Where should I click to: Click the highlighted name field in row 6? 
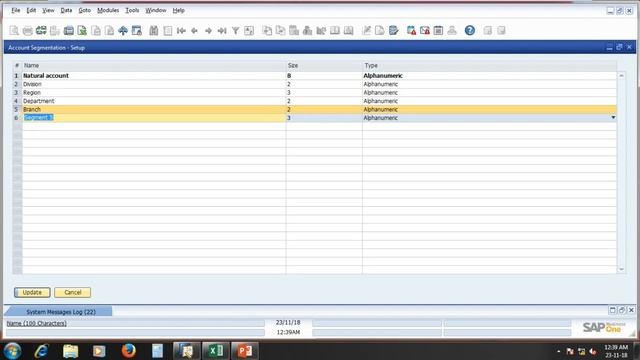pyautogui.click(x=154, y=118)
